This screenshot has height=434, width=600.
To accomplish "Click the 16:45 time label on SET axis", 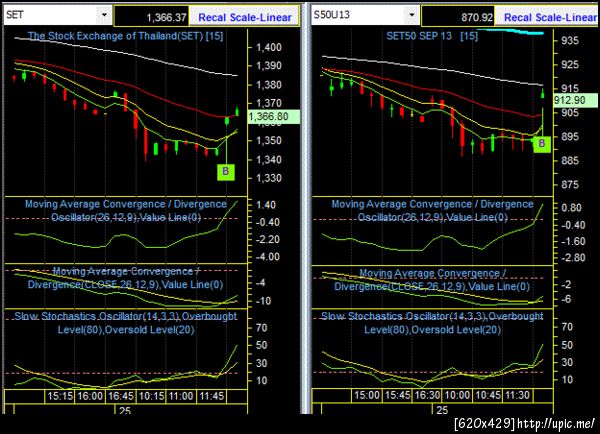I will pyautogui.click(x=121, y=396).
